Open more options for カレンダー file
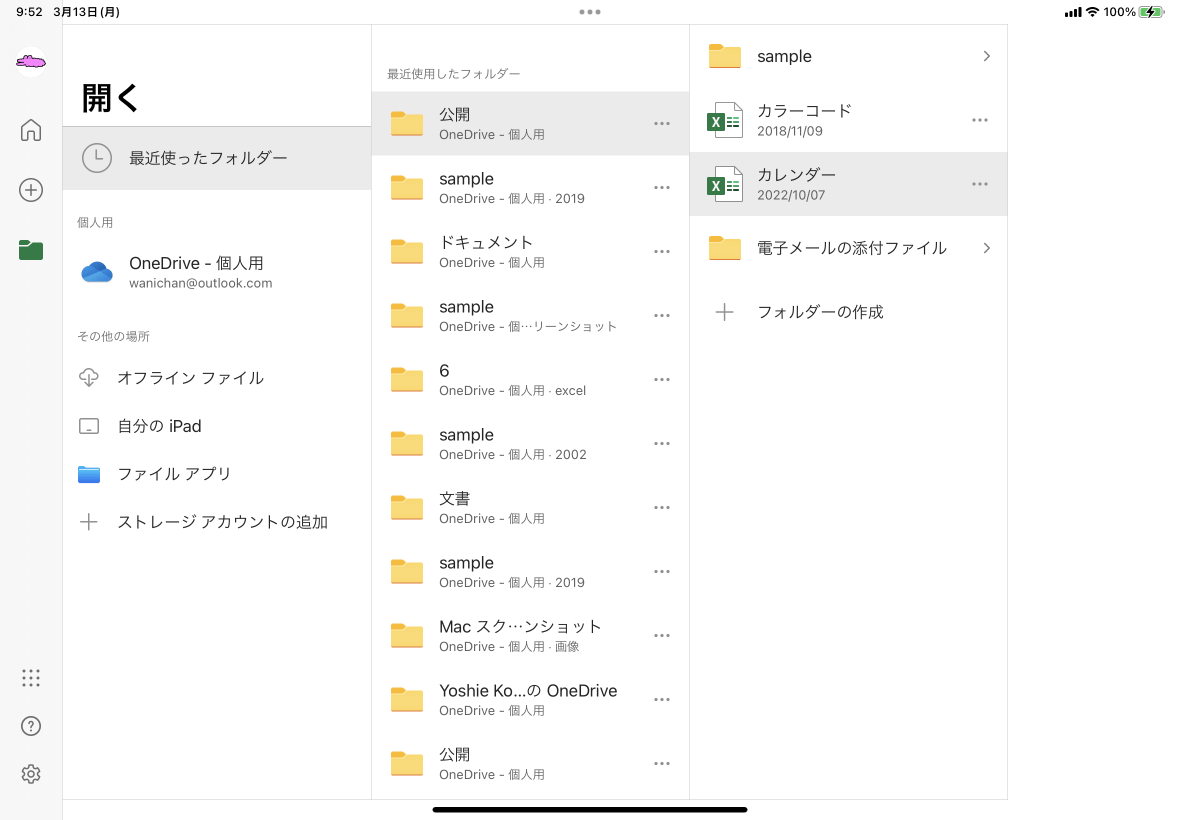The height and width of the screenshot is (820, 1180). click(980, 184)
